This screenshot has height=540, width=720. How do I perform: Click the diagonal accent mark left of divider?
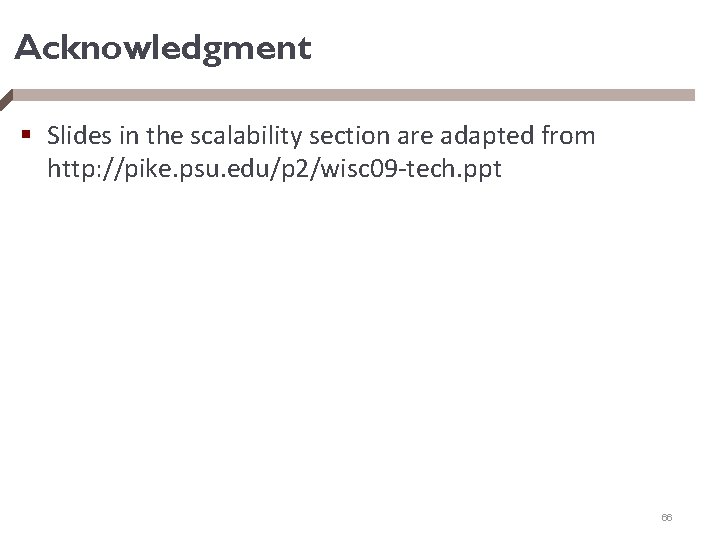tap(6, 98)
